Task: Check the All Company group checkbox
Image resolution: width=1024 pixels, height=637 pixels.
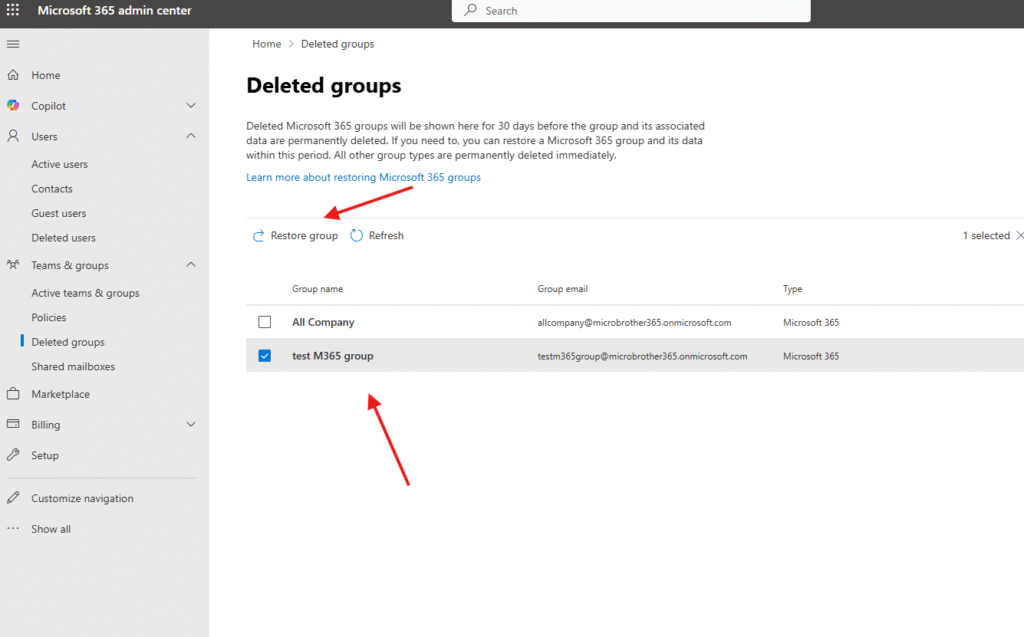Action: (265, 322)
